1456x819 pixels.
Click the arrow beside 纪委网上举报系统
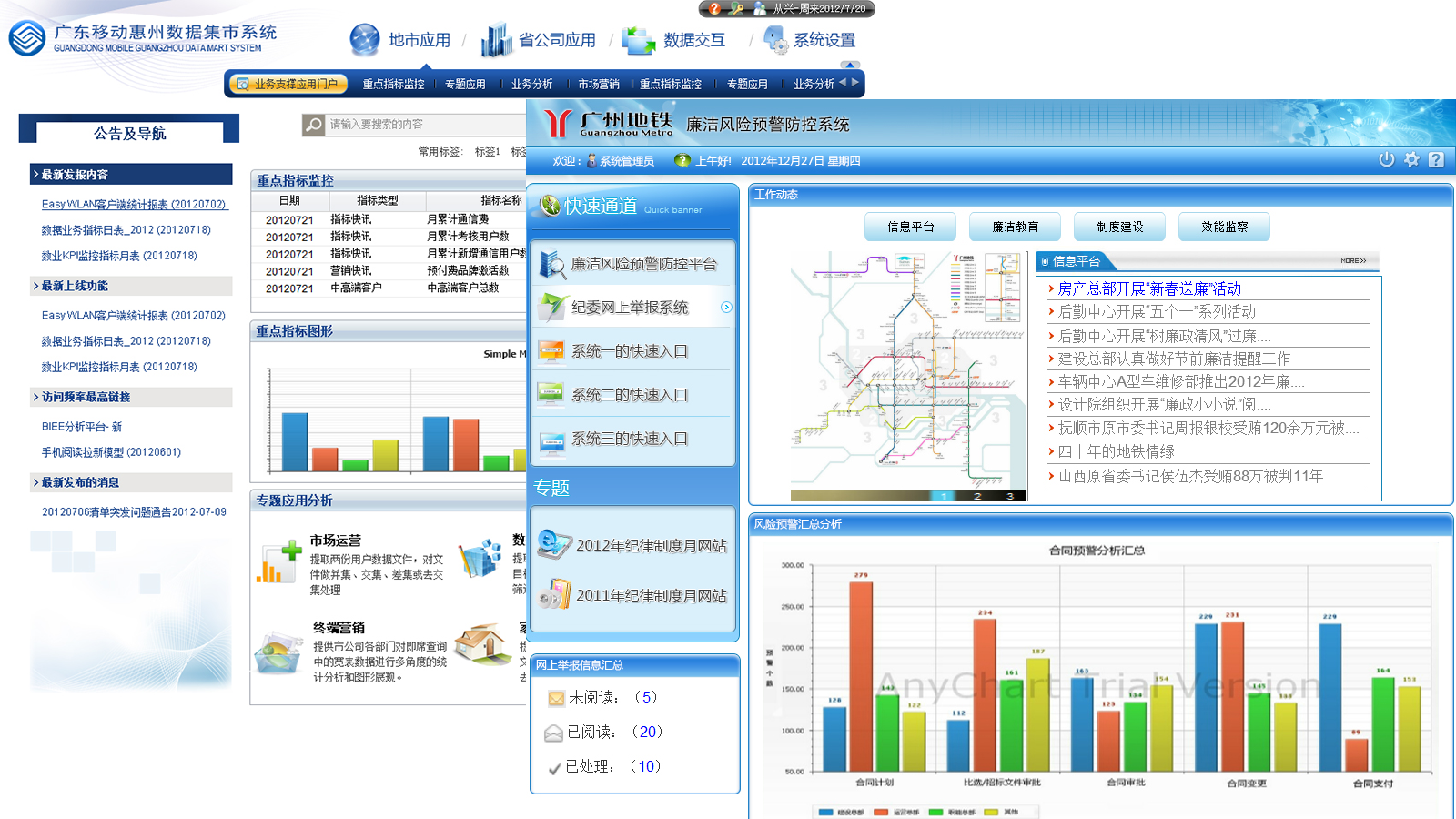726,308
